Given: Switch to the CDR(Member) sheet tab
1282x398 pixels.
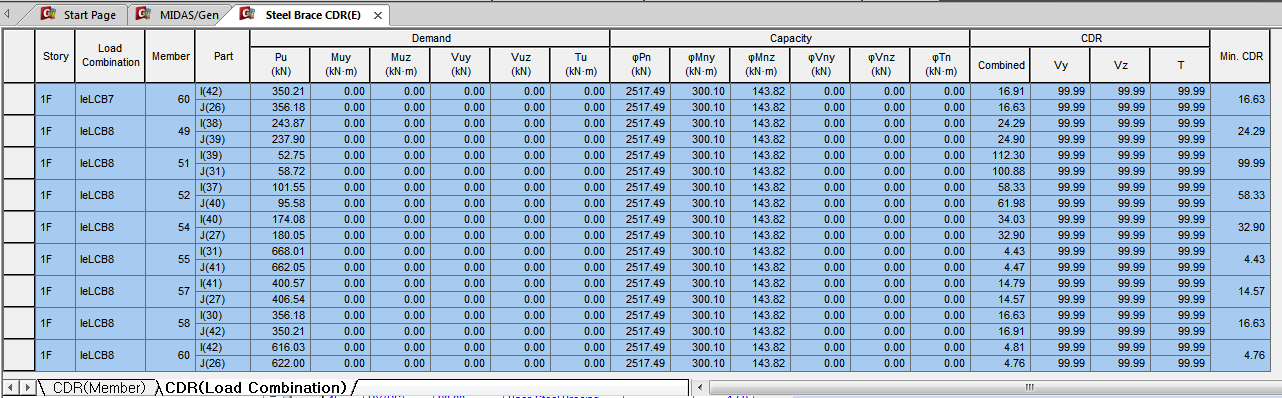Looking at the screenshot, I should (99, 387).
